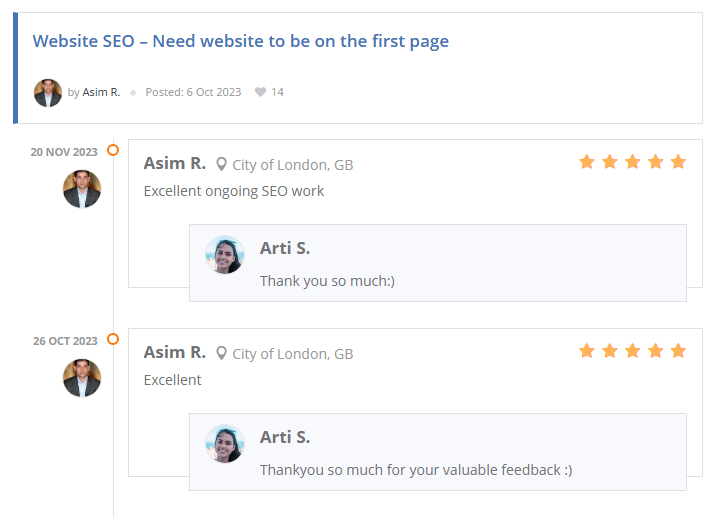Click Asim R. avatar under 20 Nov 2023

(x=82, y=188)
